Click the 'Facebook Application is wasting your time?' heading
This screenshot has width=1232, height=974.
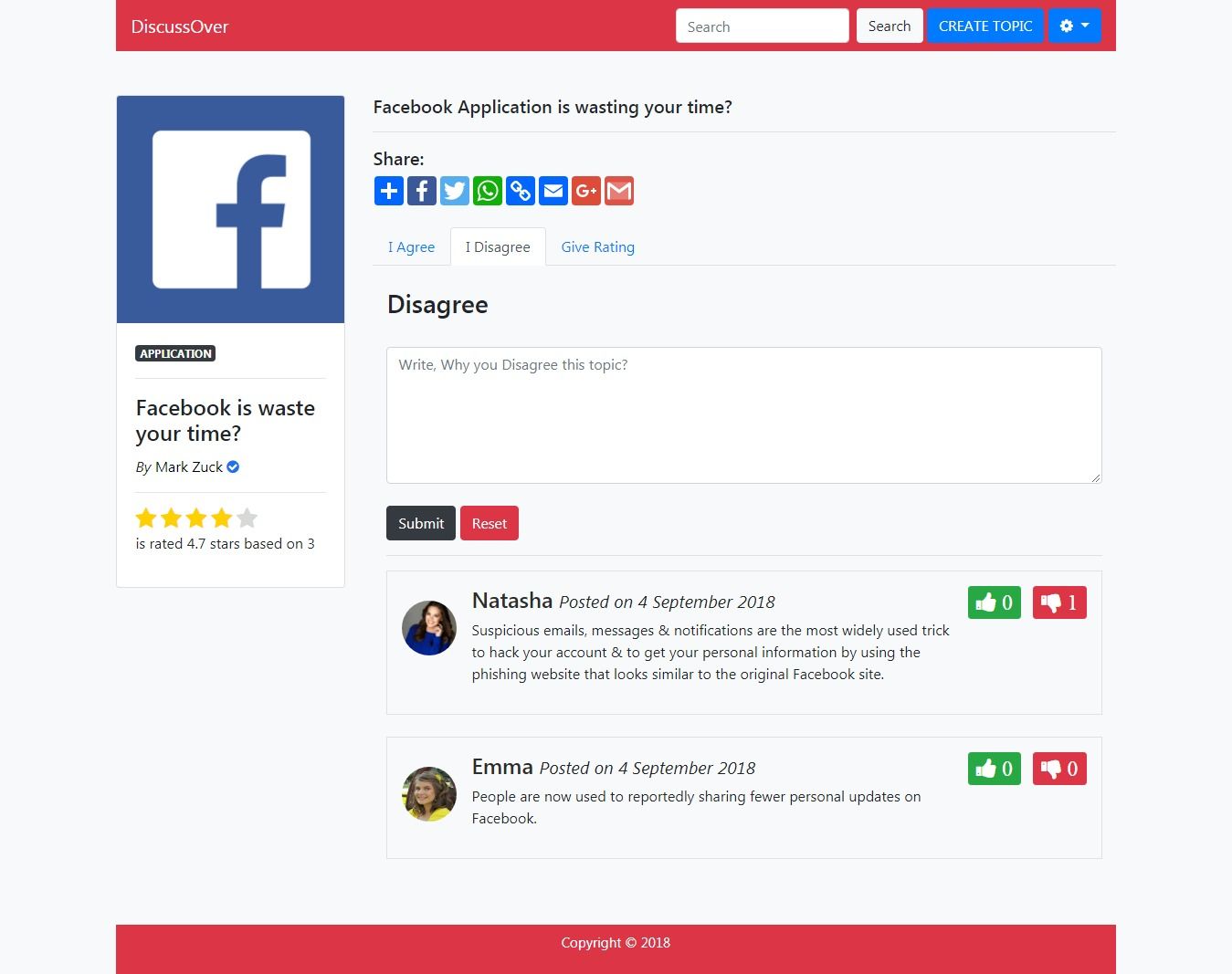point(553,107)
